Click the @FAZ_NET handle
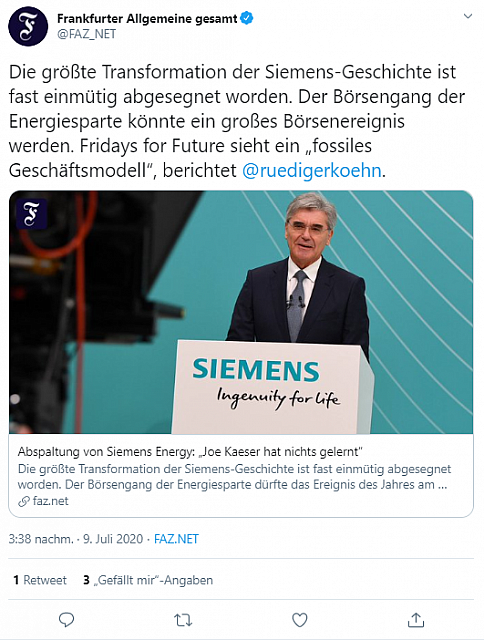Image resolution: width=484 pixels, height=640 pixels. tap(87, 34)
